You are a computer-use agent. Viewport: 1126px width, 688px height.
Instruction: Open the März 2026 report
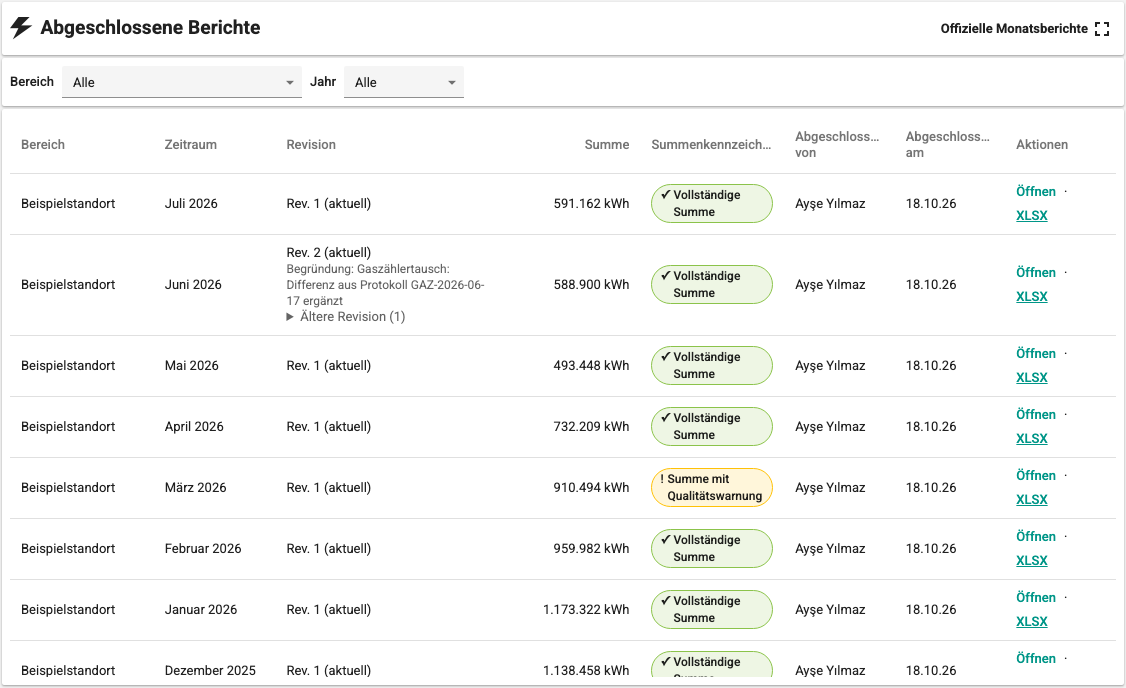pyautogui.click(x=1036, y=476)
